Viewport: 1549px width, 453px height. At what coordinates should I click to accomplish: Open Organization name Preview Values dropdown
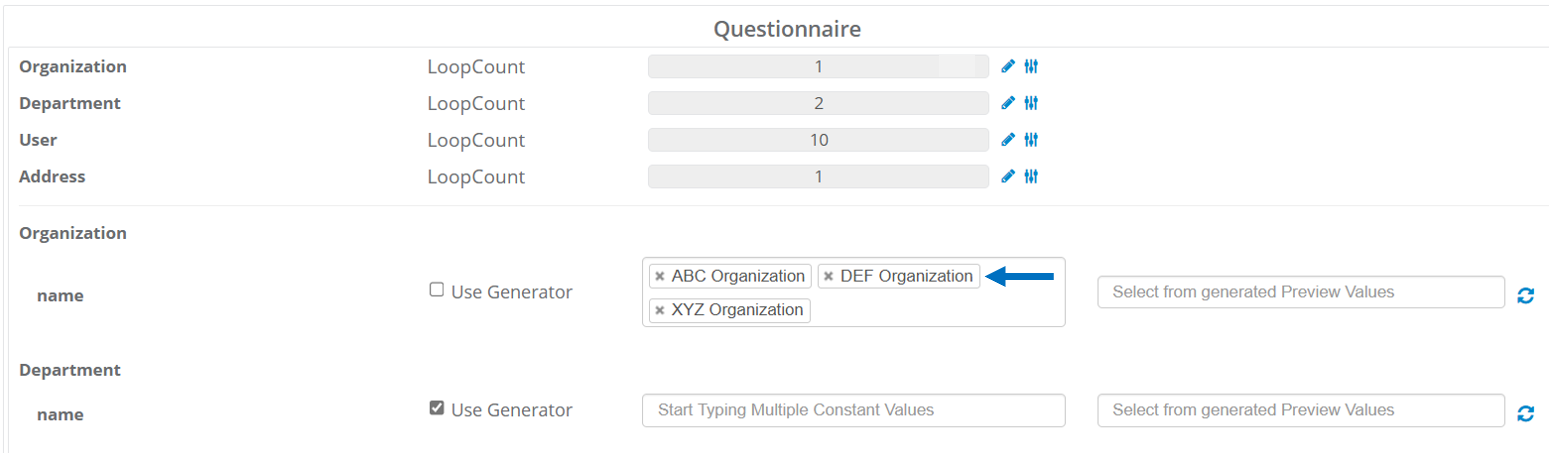[1300, 292]
